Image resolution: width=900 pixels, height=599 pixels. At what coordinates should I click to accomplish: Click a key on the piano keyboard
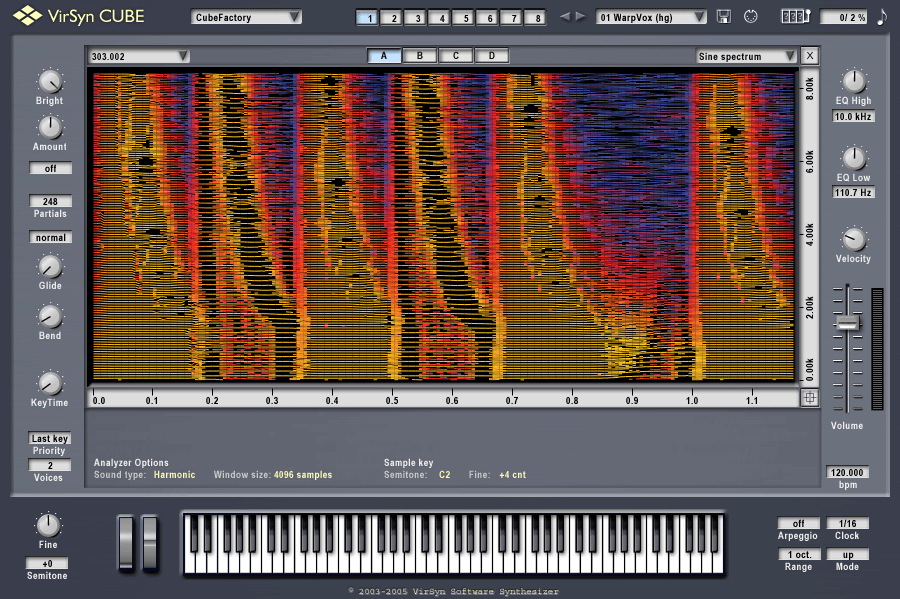click(453, 544)
